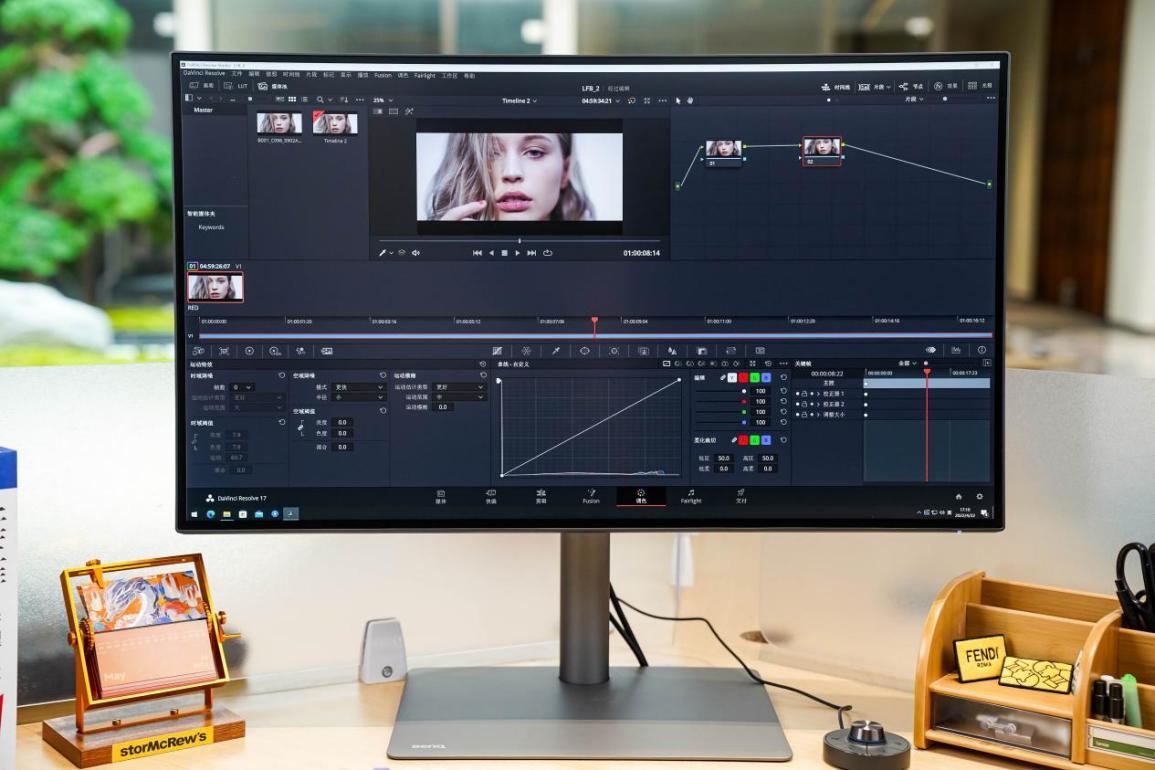
Task: Open the Information palette icon
Action: point(982,350)
